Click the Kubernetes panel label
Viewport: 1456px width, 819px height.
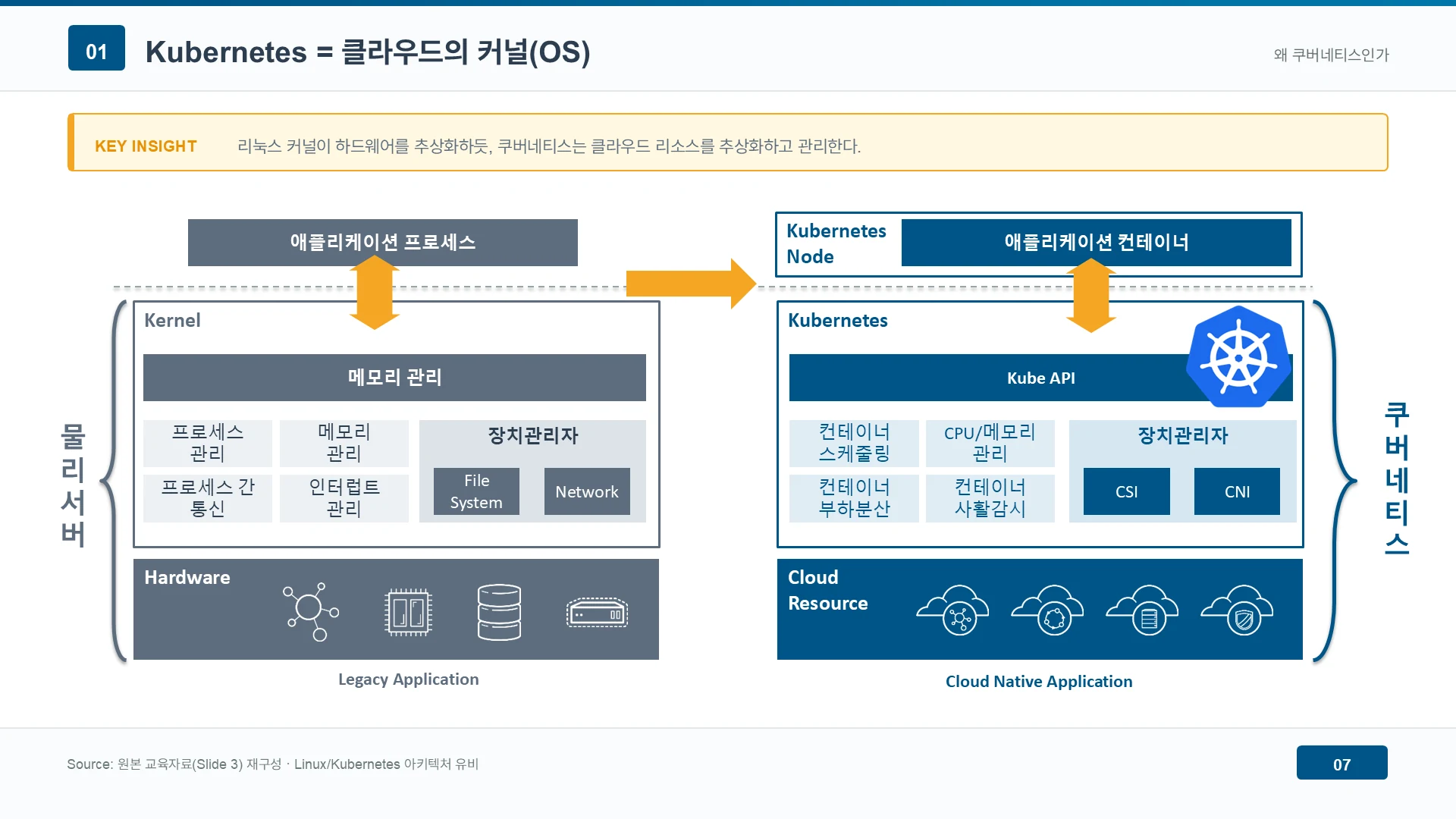pos(837,320)
